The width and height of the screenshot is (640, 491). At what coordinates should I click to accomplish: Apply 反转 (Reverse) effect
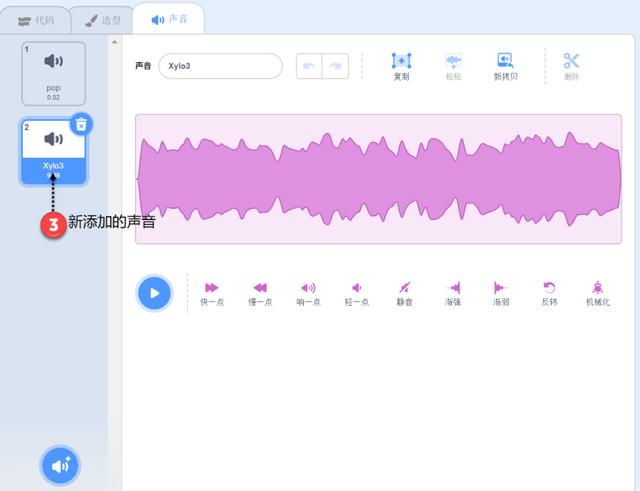(x=549, y=294)
